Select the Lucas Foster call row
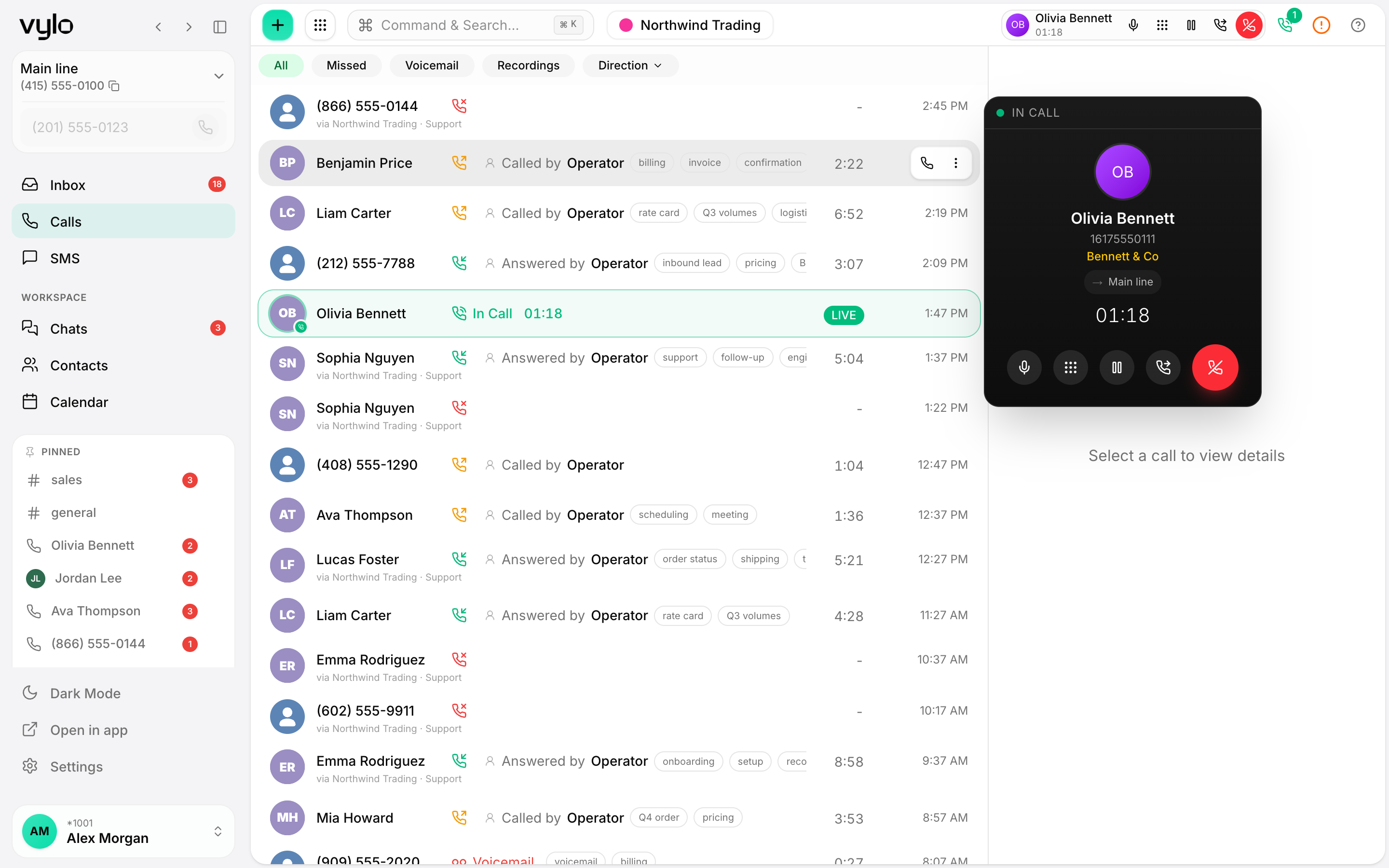Image resolution: width=1389 pixels, height=868 pixels. click(x=619, y=565)
